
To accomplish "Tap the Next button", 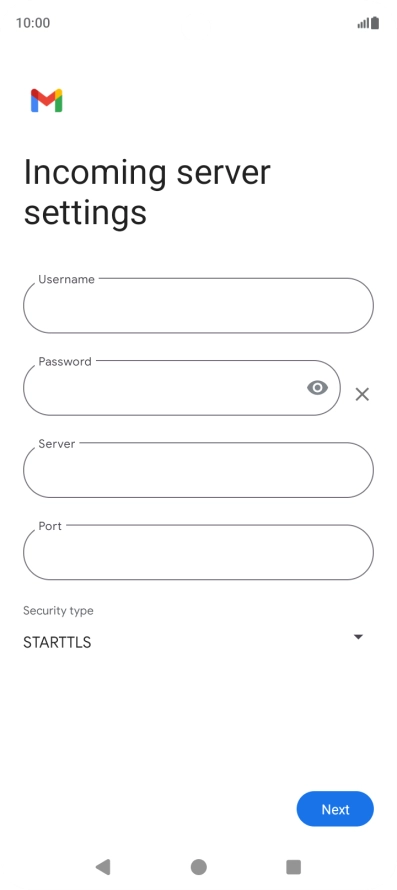I will (x=335, y=809).
